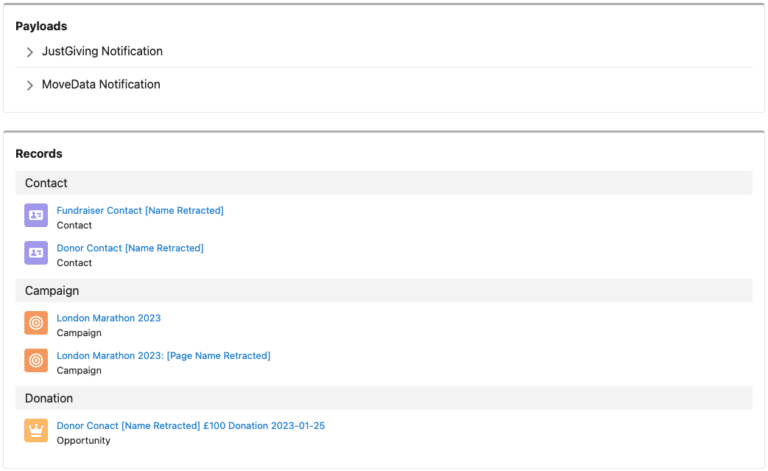
Task: Click the Opportunity label under the donation
Action: [x=83, y=440]
